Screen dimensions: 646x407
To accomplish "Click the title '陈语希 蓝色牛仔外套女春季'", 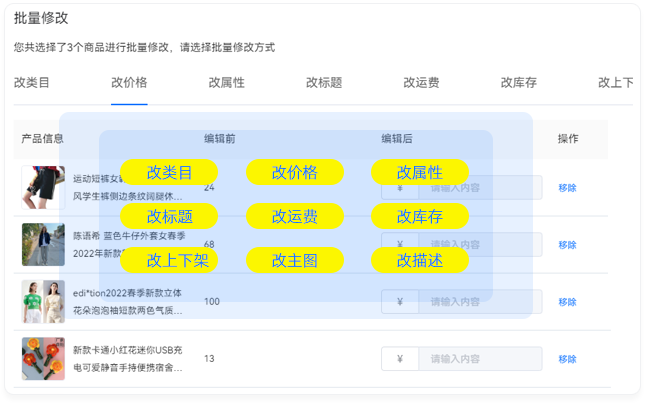I will click(x=129, y=236).
